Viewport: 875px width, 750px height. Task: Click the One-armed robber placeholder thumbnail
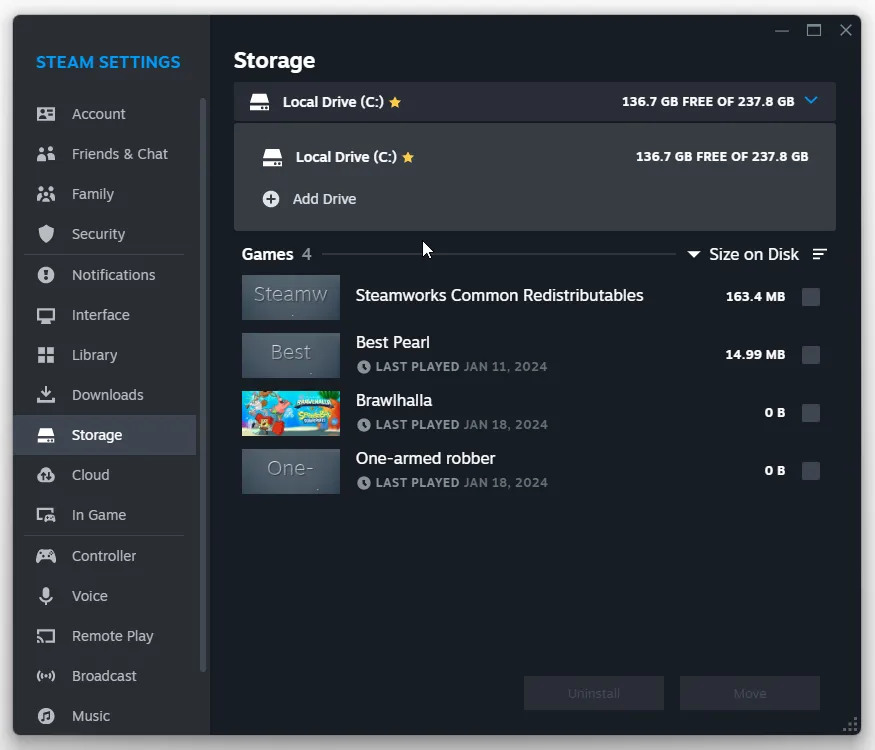(x=291, y=472)
